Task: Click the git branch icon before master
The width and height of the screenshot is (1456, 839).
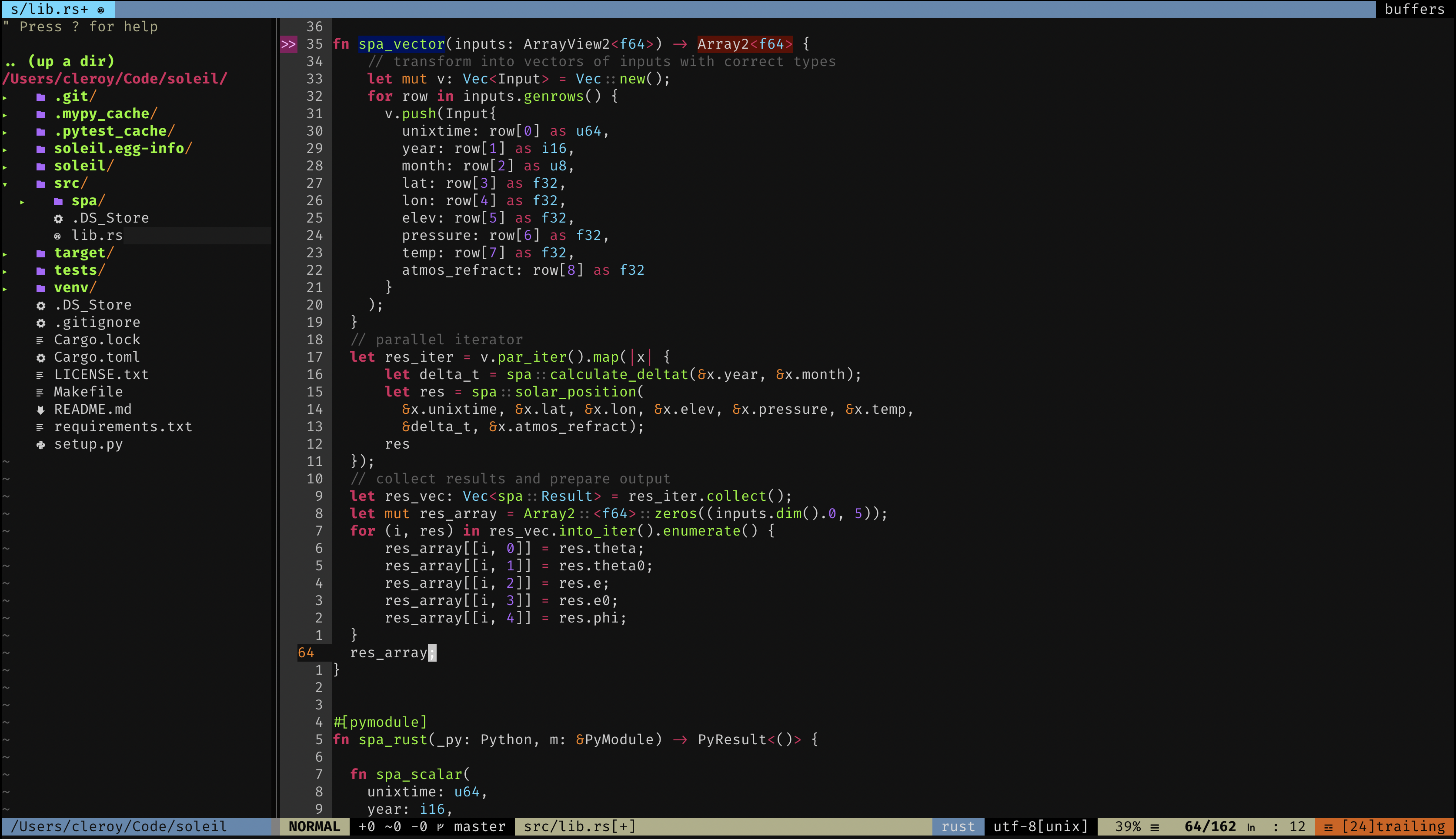Action: (x=441, y=827)
